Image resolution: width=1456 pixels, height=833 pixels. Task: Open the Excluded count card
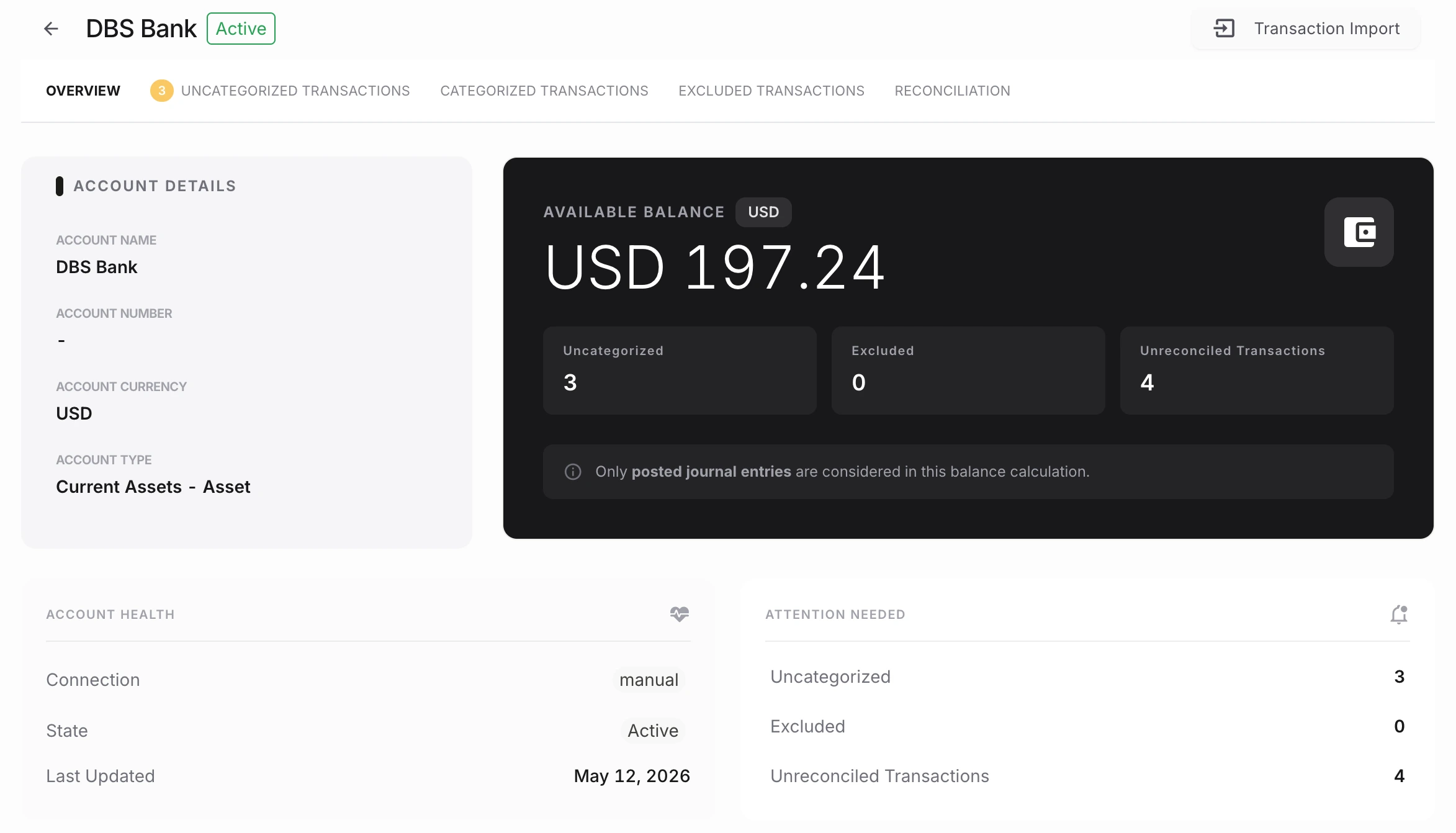968,371
